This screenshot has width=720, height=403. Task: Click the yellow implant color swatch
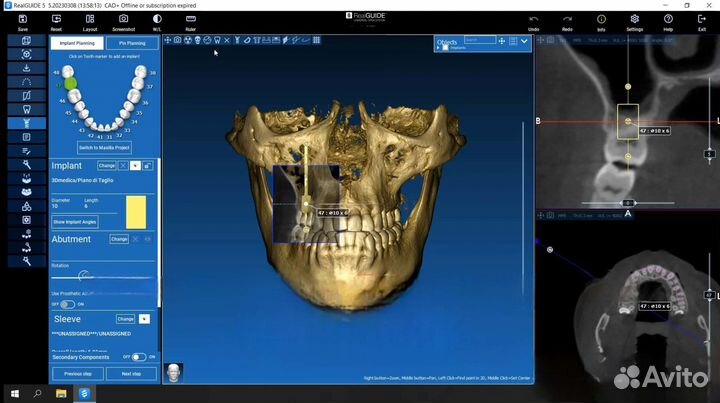coord(136,213)
